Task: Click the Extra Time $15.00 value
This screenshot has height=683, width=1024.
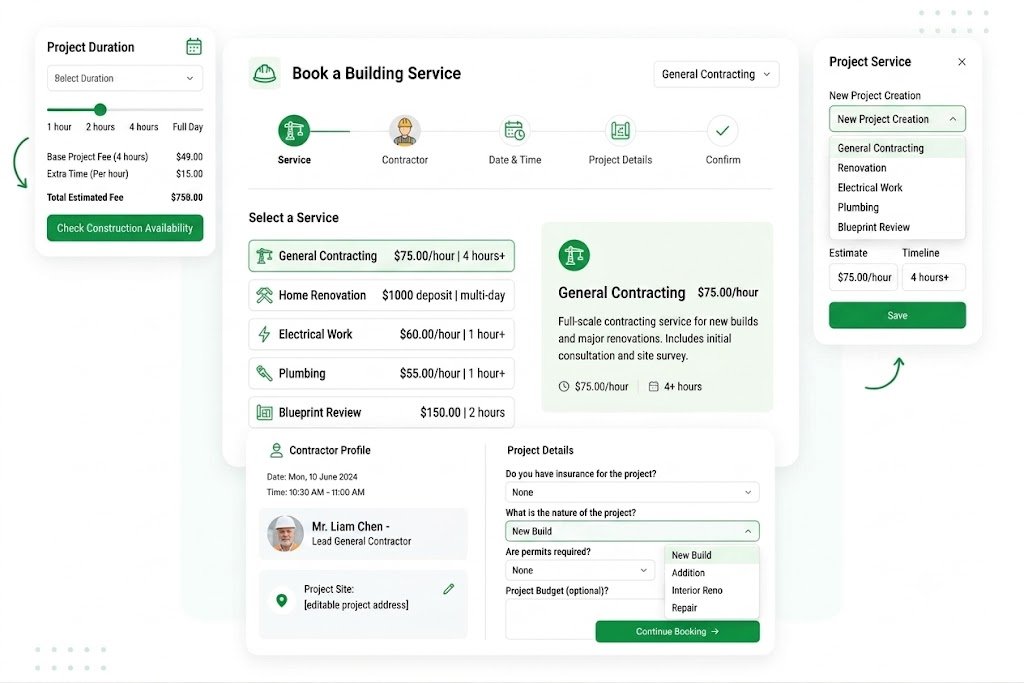Action: point(189,174)
